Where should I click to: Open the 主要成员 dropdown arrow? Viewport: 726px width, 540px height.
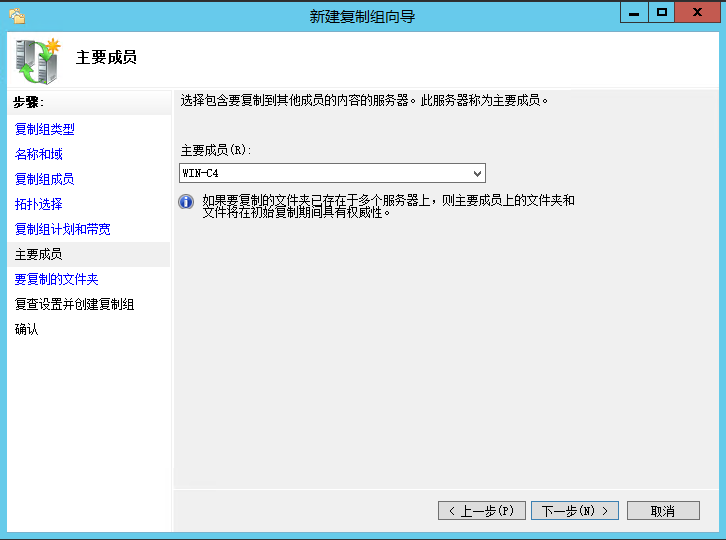(x=477, y=174)
